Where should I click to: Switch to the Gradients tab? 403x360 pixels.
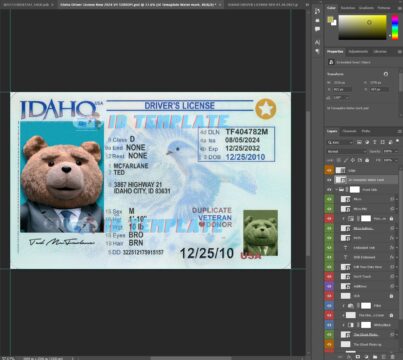(x=366, y=8)
